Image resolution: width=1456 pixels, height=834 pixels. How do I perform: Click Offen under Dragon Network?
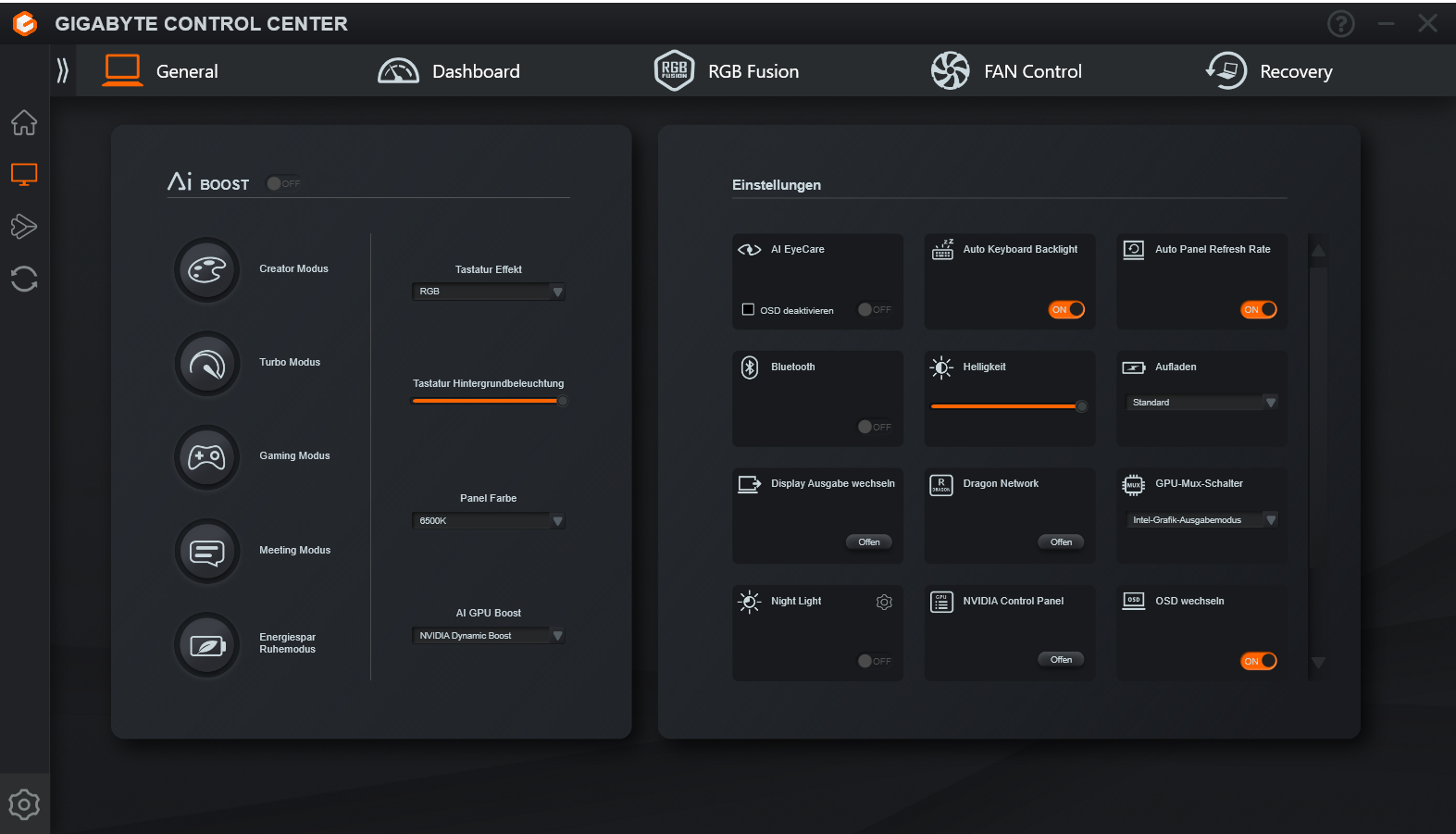coord(1062,542)
